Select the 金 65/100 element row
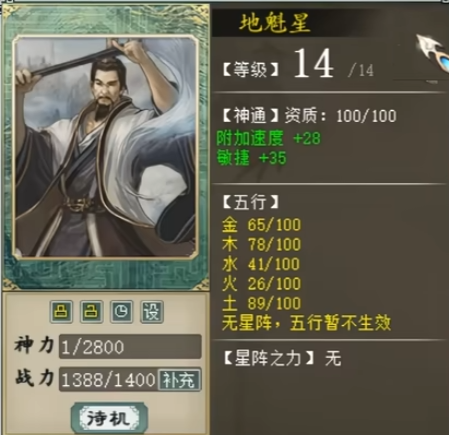Image resolution: width=449 pixels, height=435 pixels. click(x=261, y=225)
